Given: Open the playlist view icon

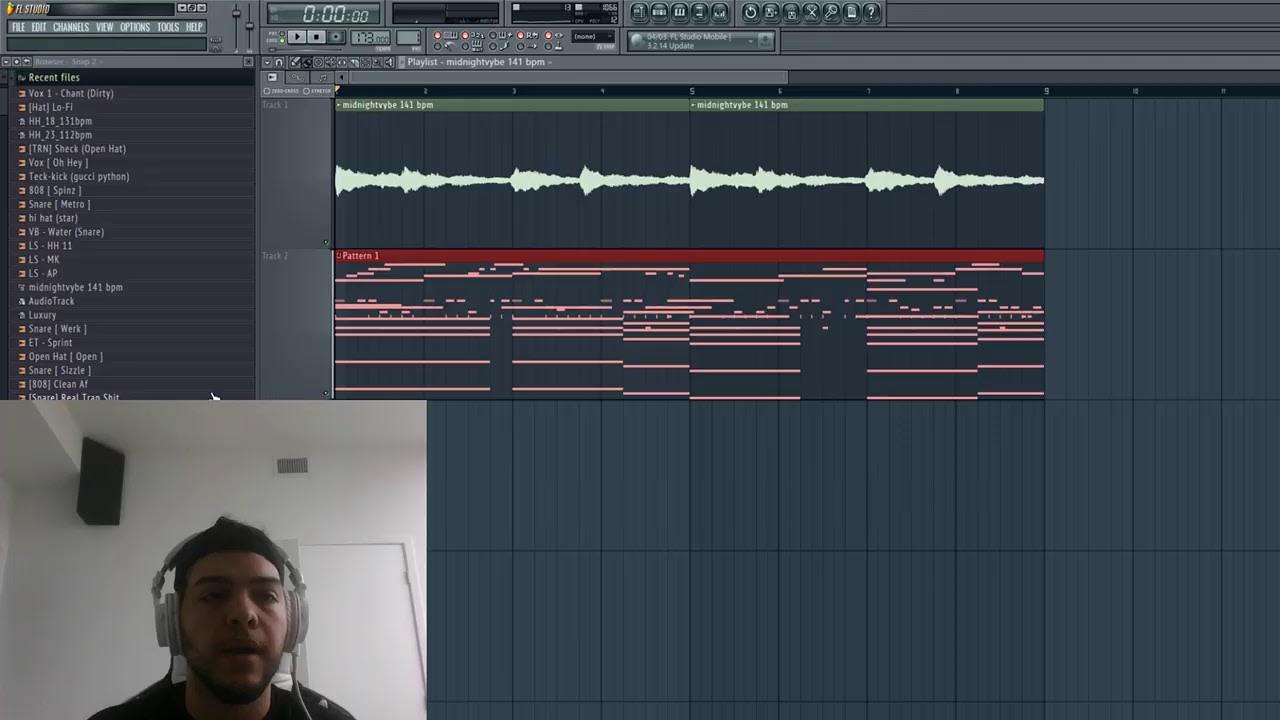Looking at the screenshot, I should click(x=639, y=12).
